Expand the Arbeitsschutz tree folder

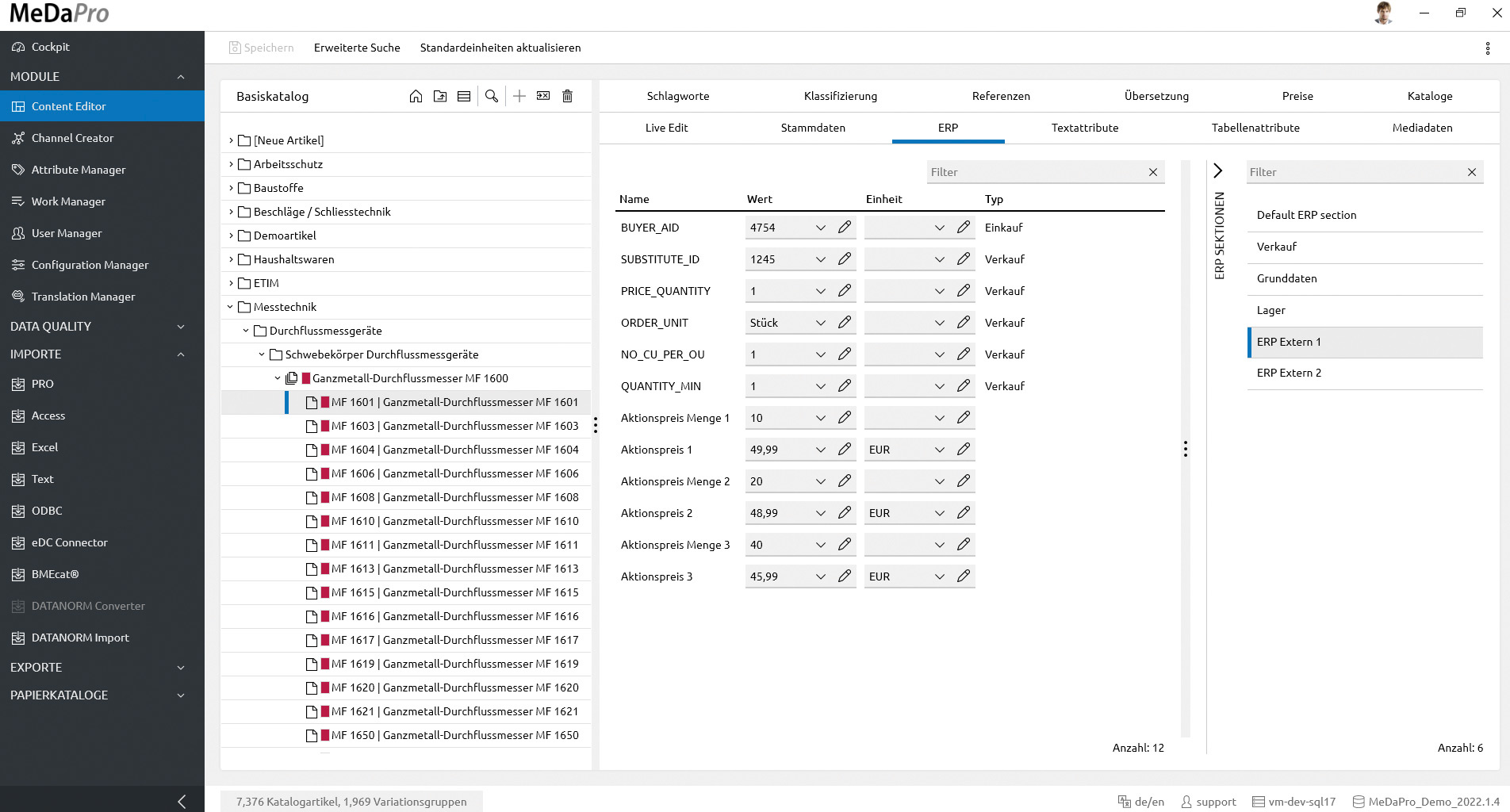(x=231, y=164)
